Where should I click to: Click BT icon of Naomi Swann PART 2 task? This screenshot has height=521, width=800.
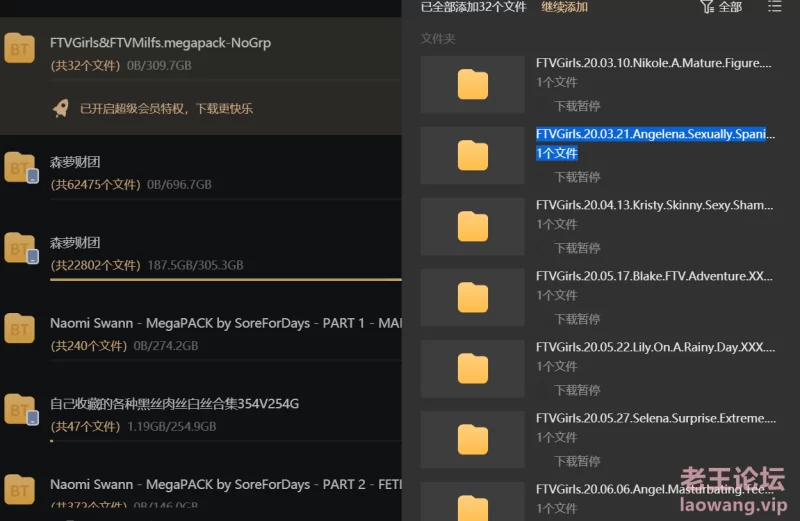click(x=19, y=489)
